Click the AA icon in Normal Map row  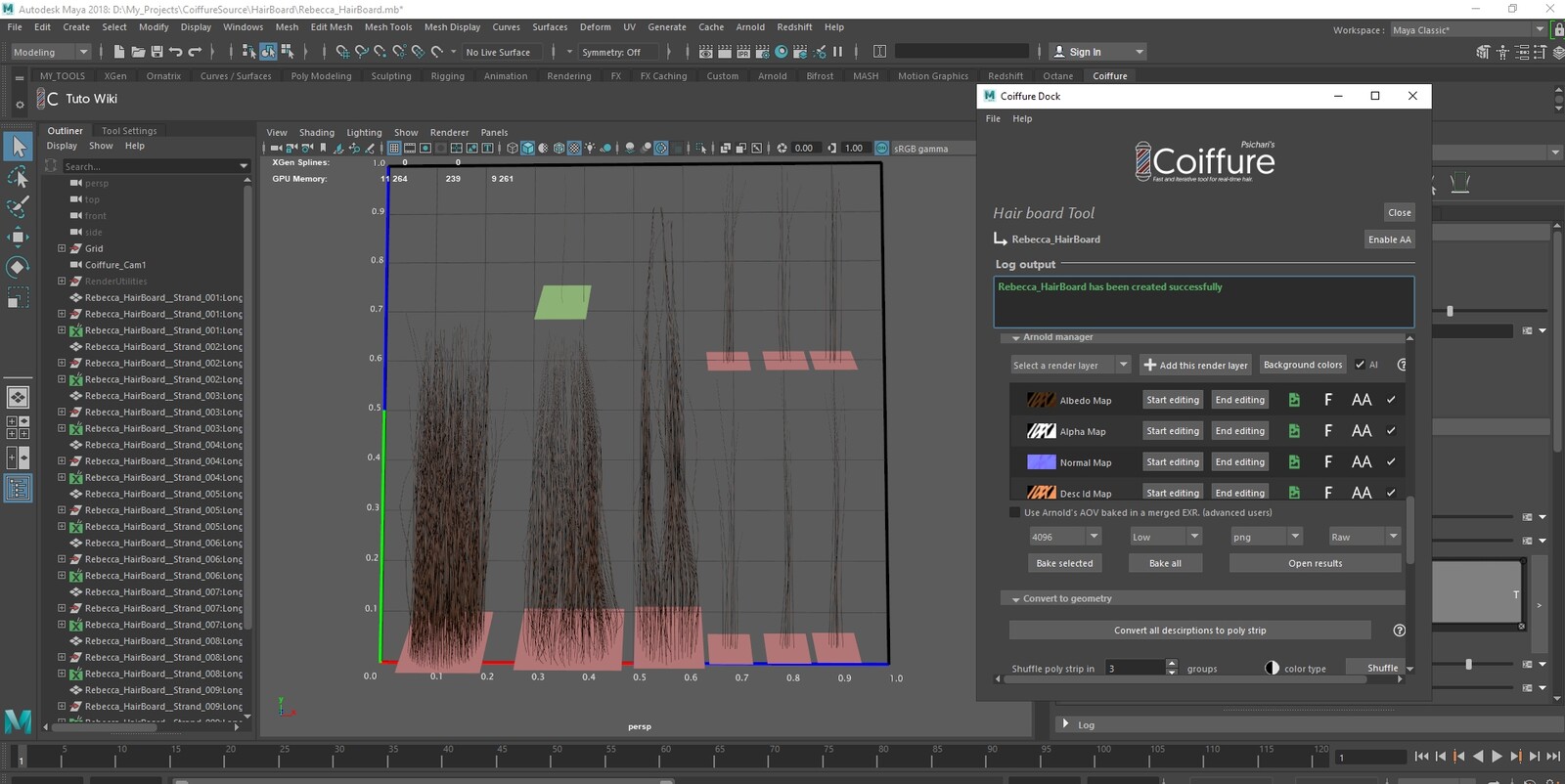click(1362, 462)
